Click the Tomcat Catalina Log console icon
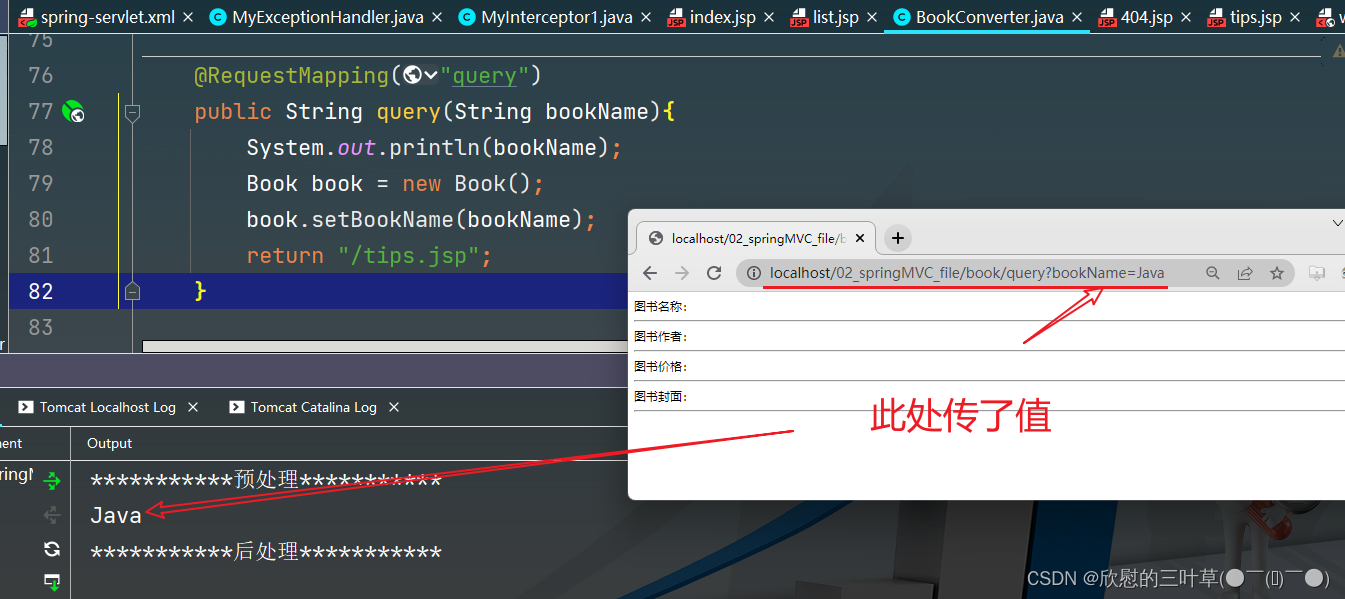This screenshot has width=1345, height=599. pos(236,407)
